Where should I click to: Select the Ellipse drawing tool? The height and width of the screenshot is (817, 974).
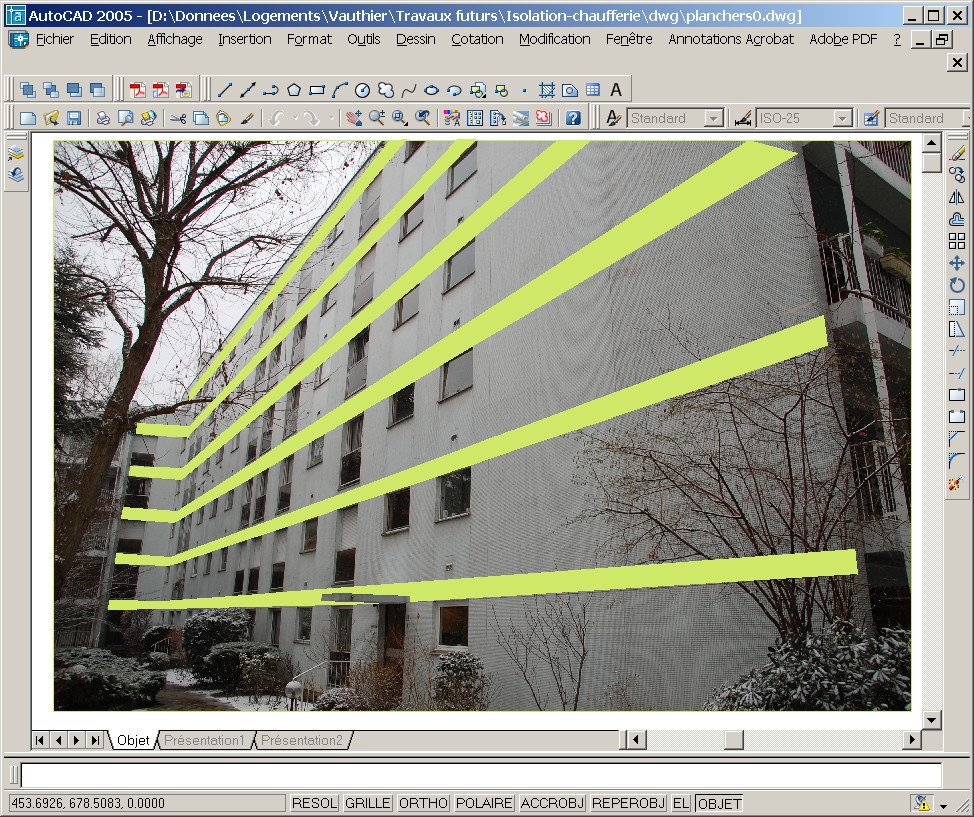(x=432, y=90)
